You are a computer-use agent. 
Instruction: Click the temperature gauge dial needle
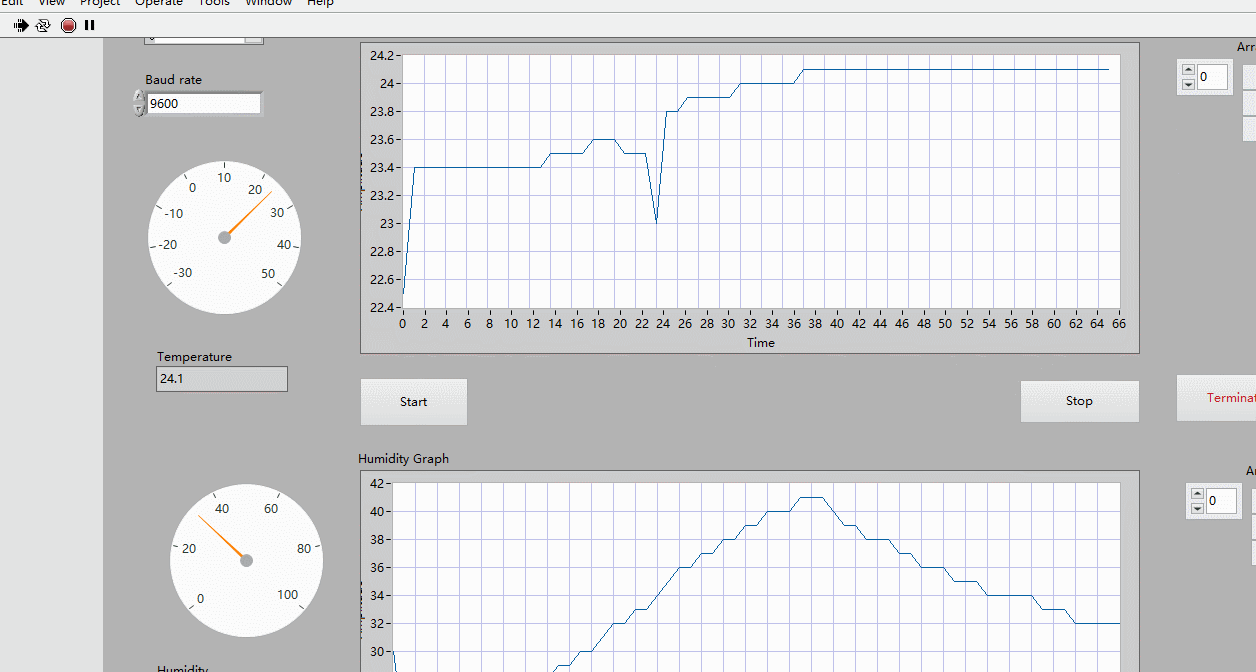coord(247,215)
